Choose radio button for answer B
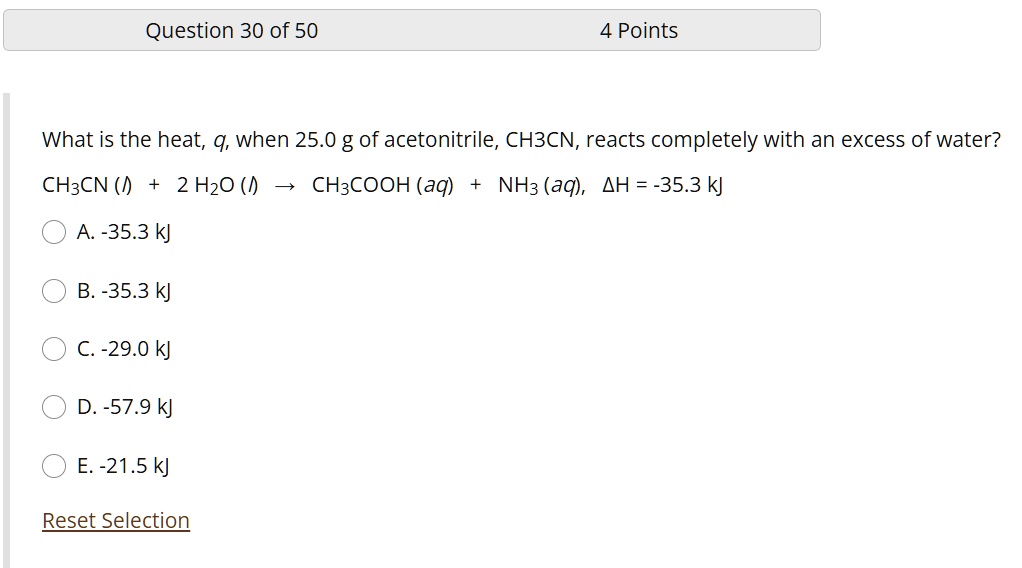1022x568 pixels. (53, 291)
